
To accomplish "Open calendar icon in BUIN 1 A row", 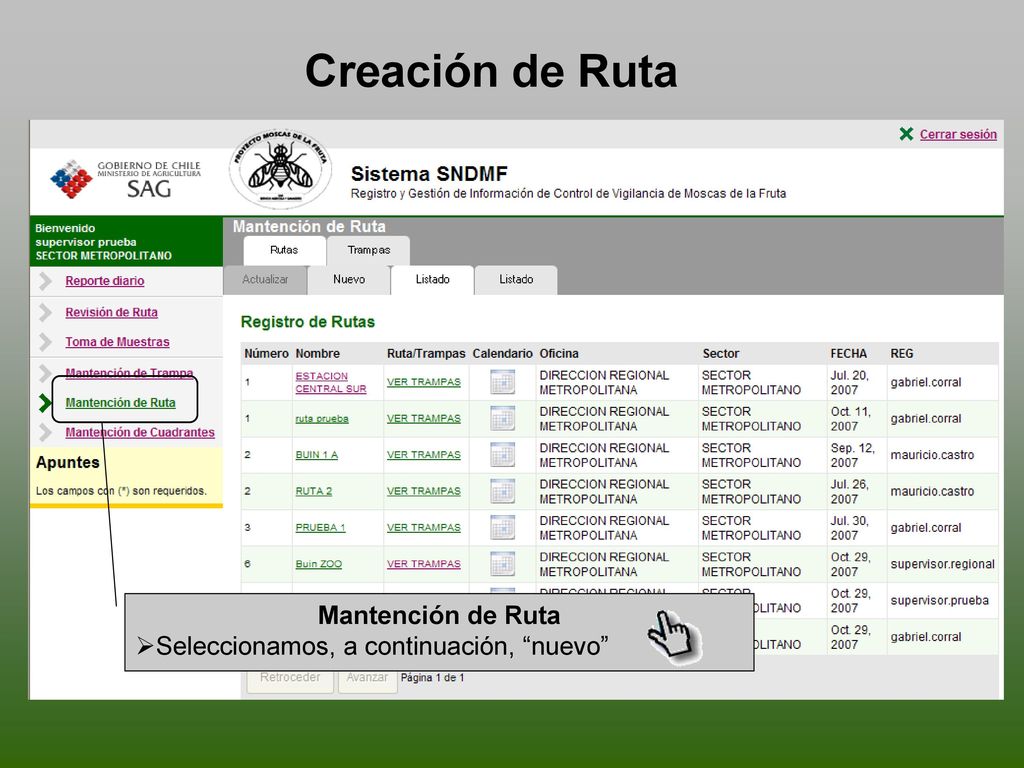I will tap(502, 455).
